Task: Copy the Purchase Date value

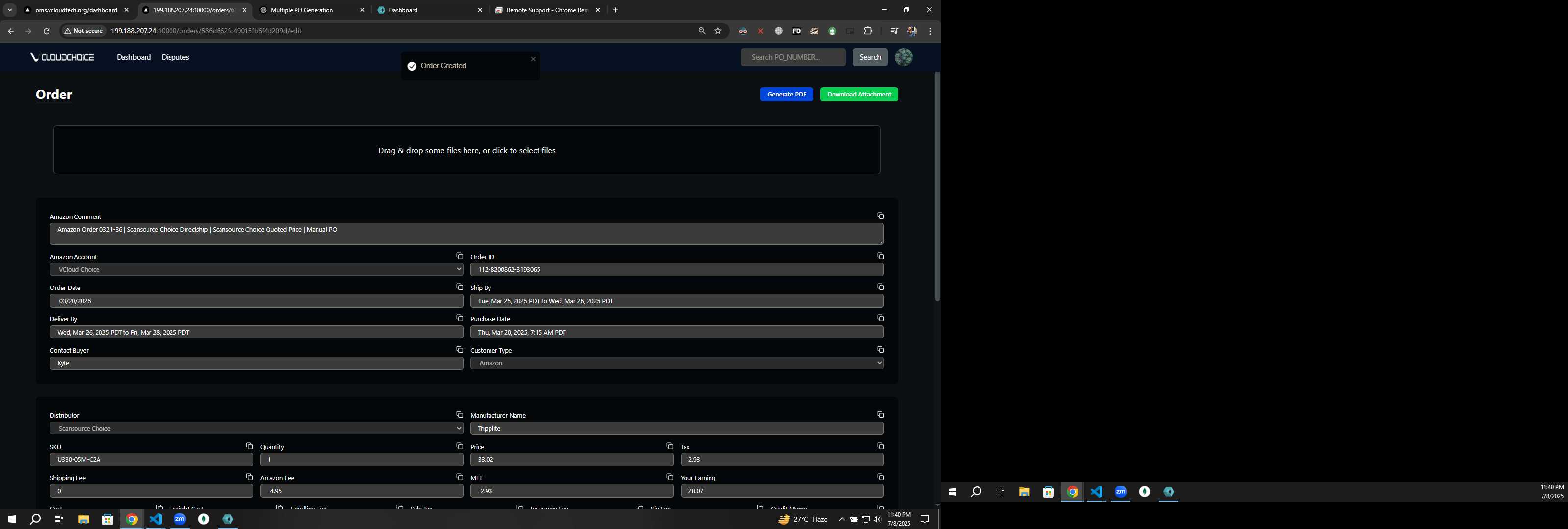Action: [x=880, y=318]
